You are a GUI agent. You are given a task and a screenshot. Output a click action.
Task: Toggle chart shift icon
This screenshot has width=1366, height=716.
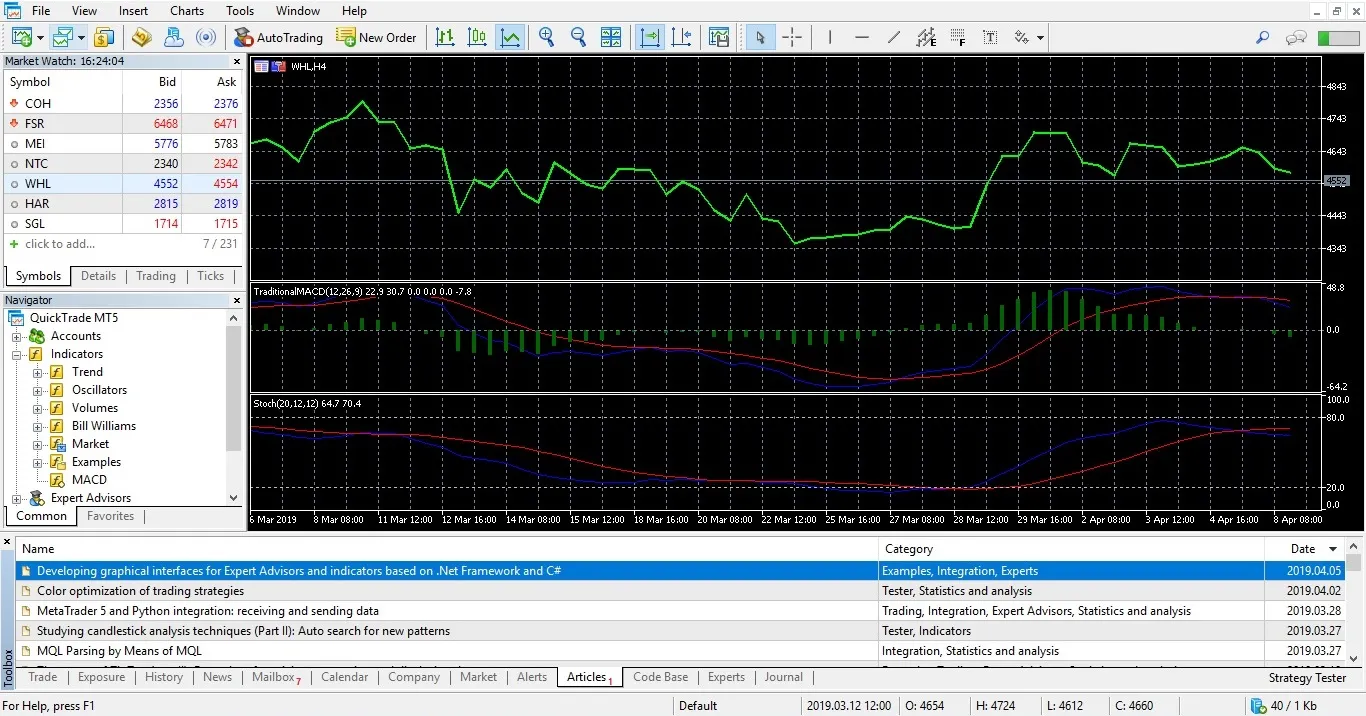click(x=682, y=37)
